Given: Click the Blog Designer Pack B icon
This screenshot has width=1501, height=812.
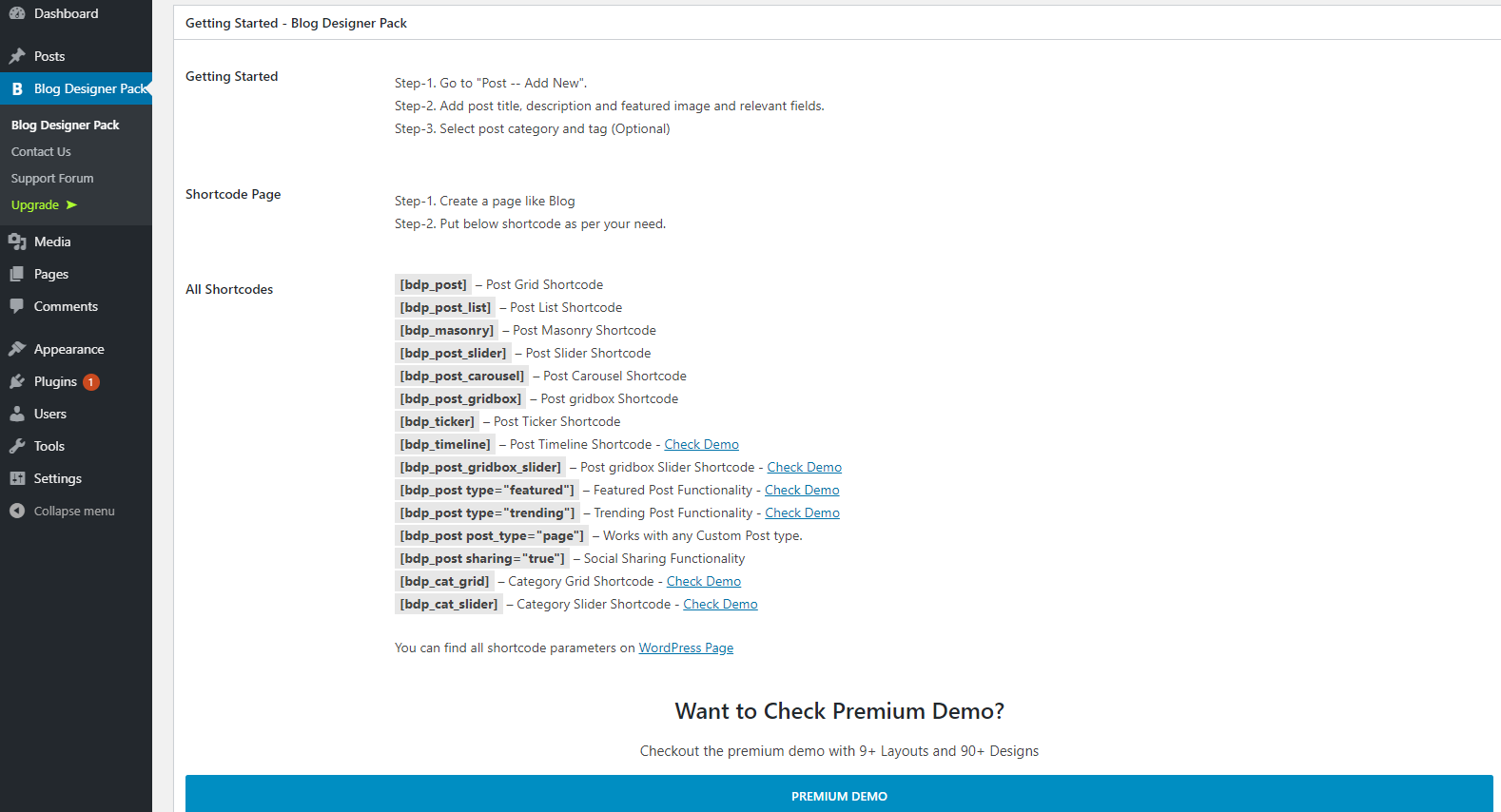Looking at the screenshot, I should pyautogui.click(x=17, y=88).
